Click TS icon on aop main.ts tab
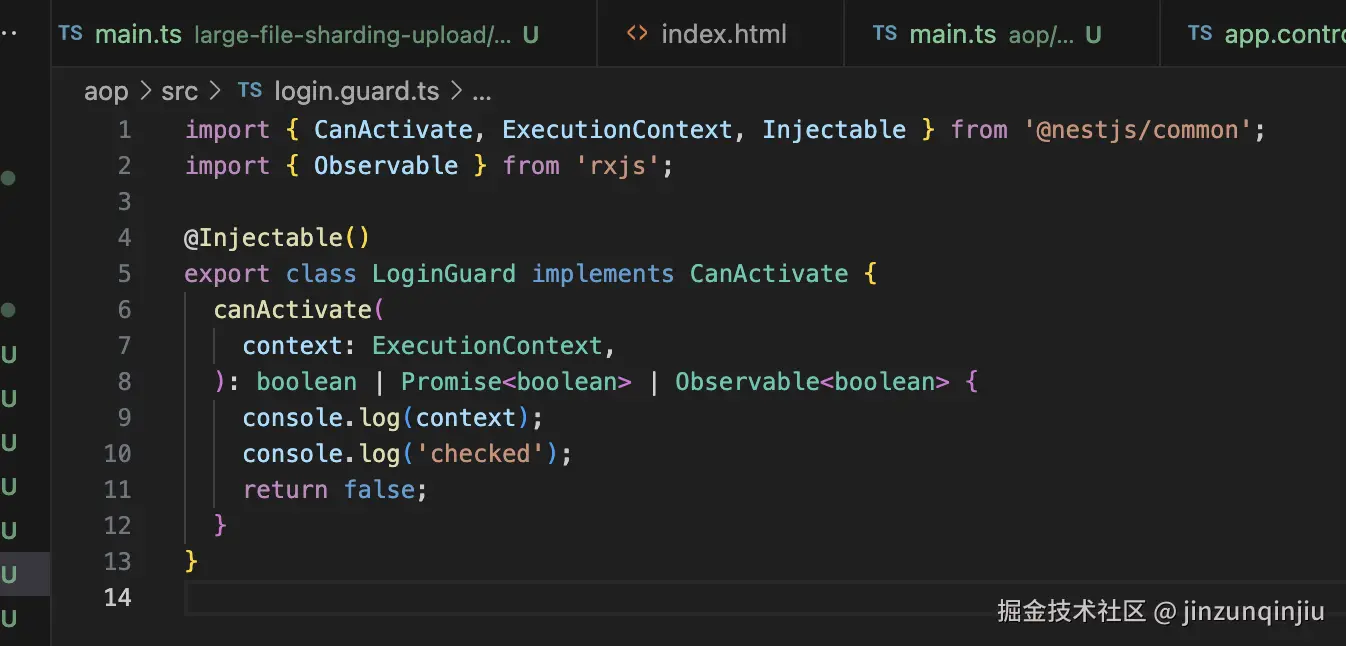 coord(885,34)
